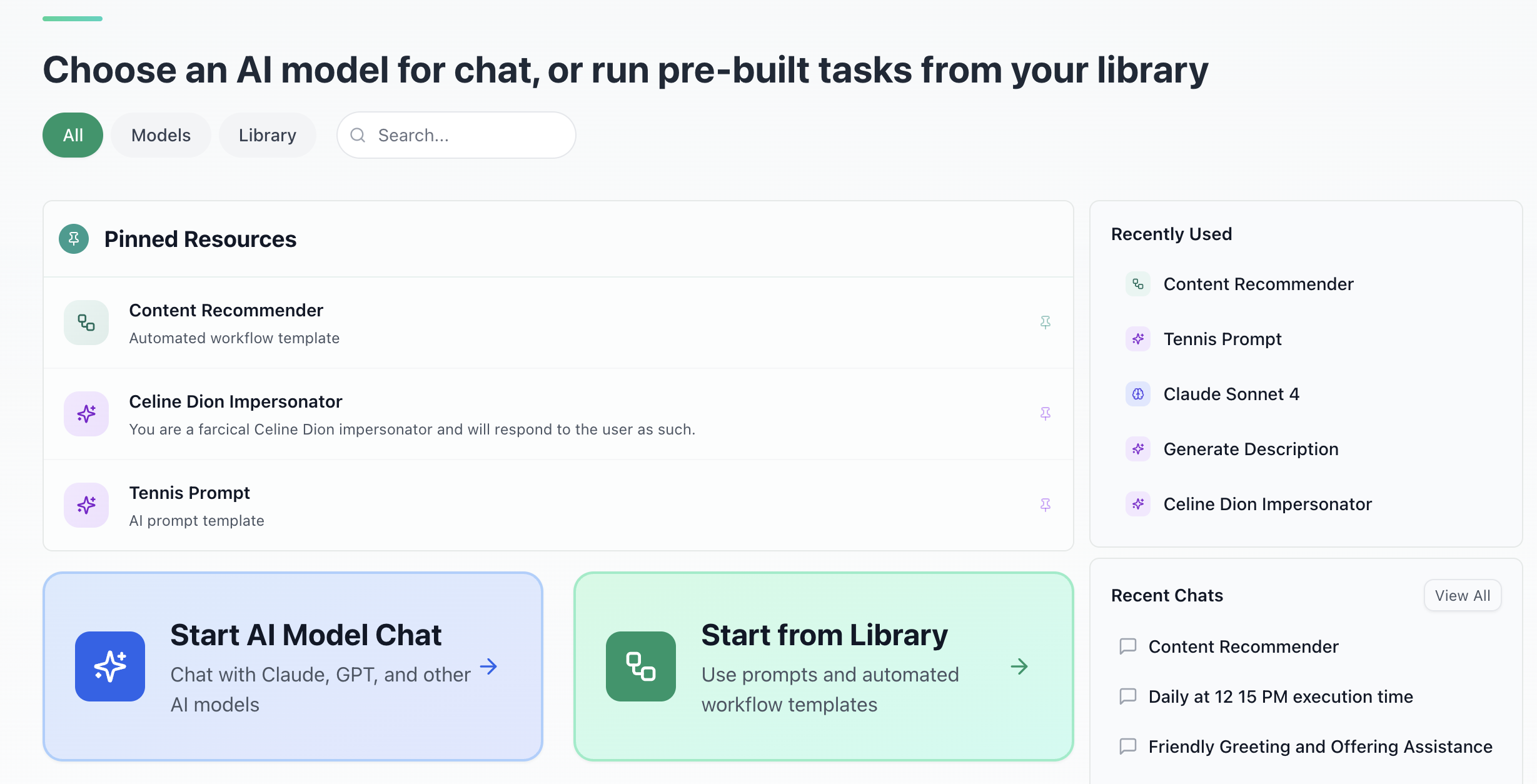The height and width of the screenshot is (784, 1537).
Task: Open the Start from Library arrow
Action: tap(1020, 666)
